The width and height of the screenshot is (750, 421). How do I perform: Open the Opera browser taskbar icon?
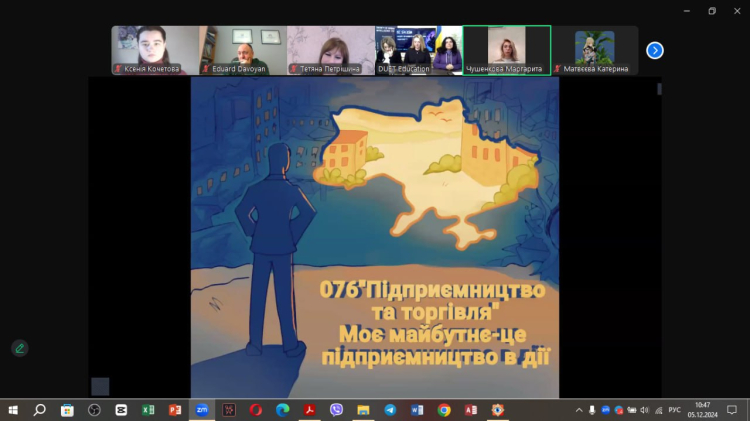256,410
